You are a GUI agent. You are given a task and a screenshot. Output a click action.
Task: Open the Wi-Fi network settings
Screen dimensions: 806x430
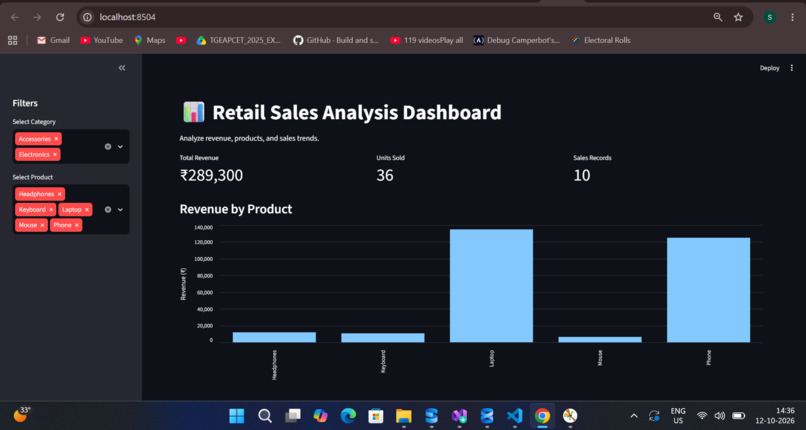click(702, 415)
